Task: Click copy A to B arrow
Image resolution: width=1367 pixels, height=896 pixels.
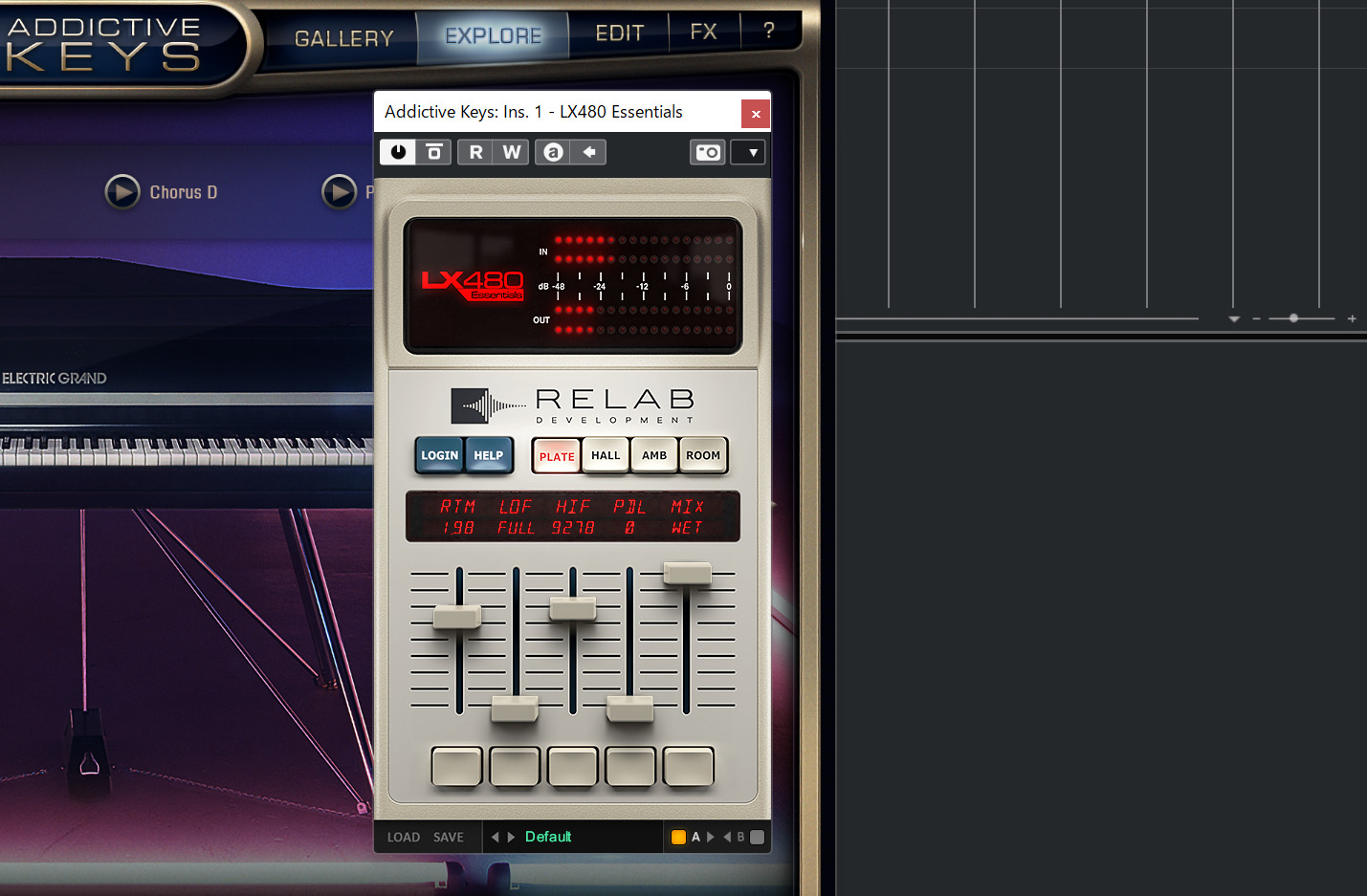Action: point(711,837)
